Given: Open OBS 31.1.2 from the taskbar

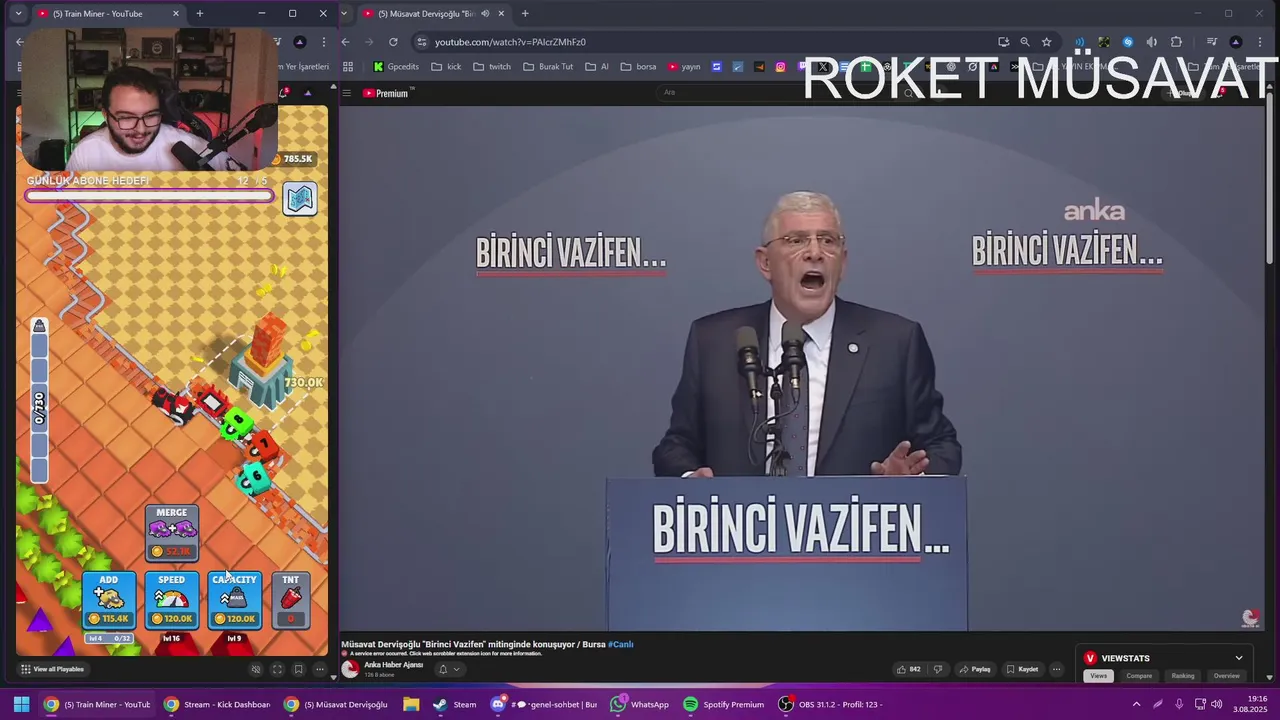Looking at the screenshot, I should 830,704.
